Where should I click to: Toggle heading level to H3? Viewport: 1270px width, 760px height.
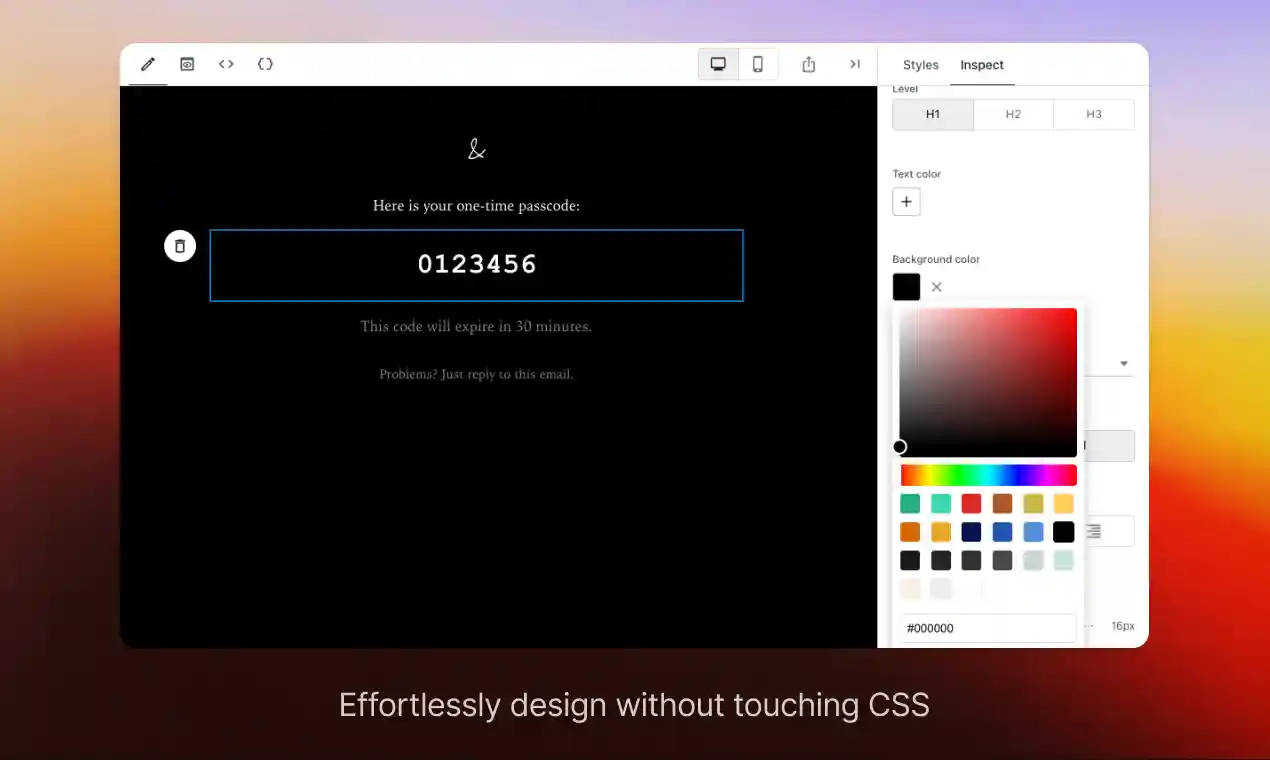pos(1093,114)
